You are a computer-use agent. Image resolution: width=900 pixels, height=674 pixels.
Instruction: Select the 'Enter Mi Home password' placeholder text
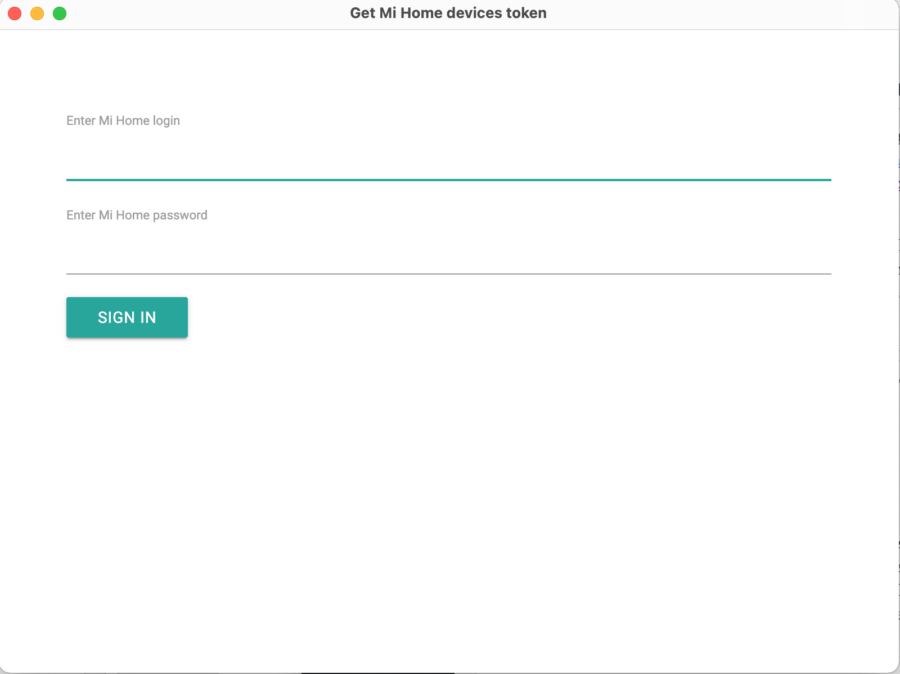tap(136, 215)
